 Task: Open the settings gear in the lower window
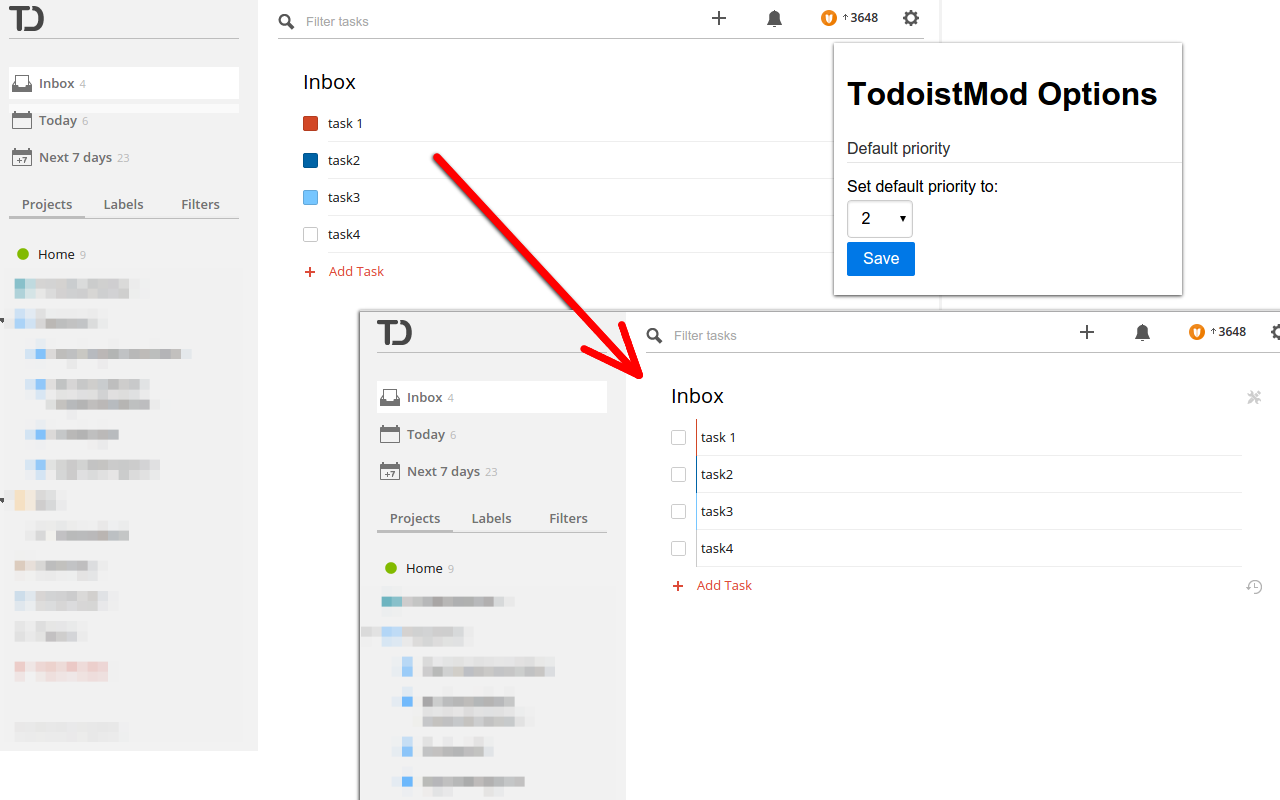tap(1275, 332)
